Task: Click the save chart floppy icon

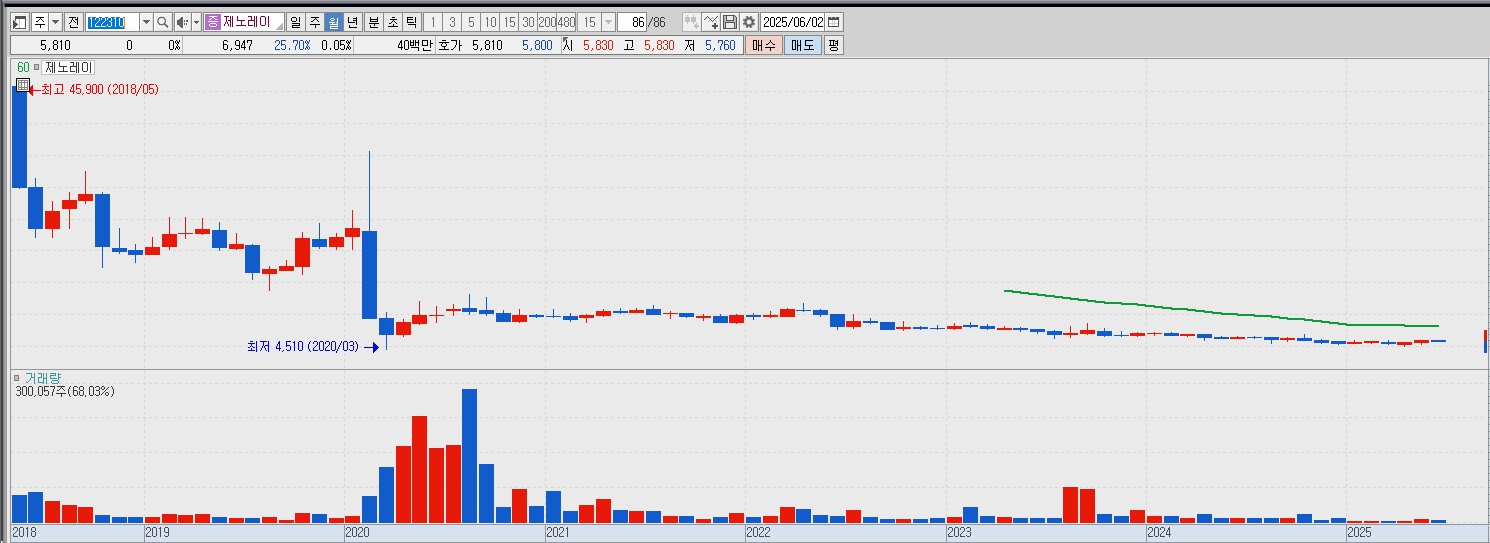Action: click(729, 22)
